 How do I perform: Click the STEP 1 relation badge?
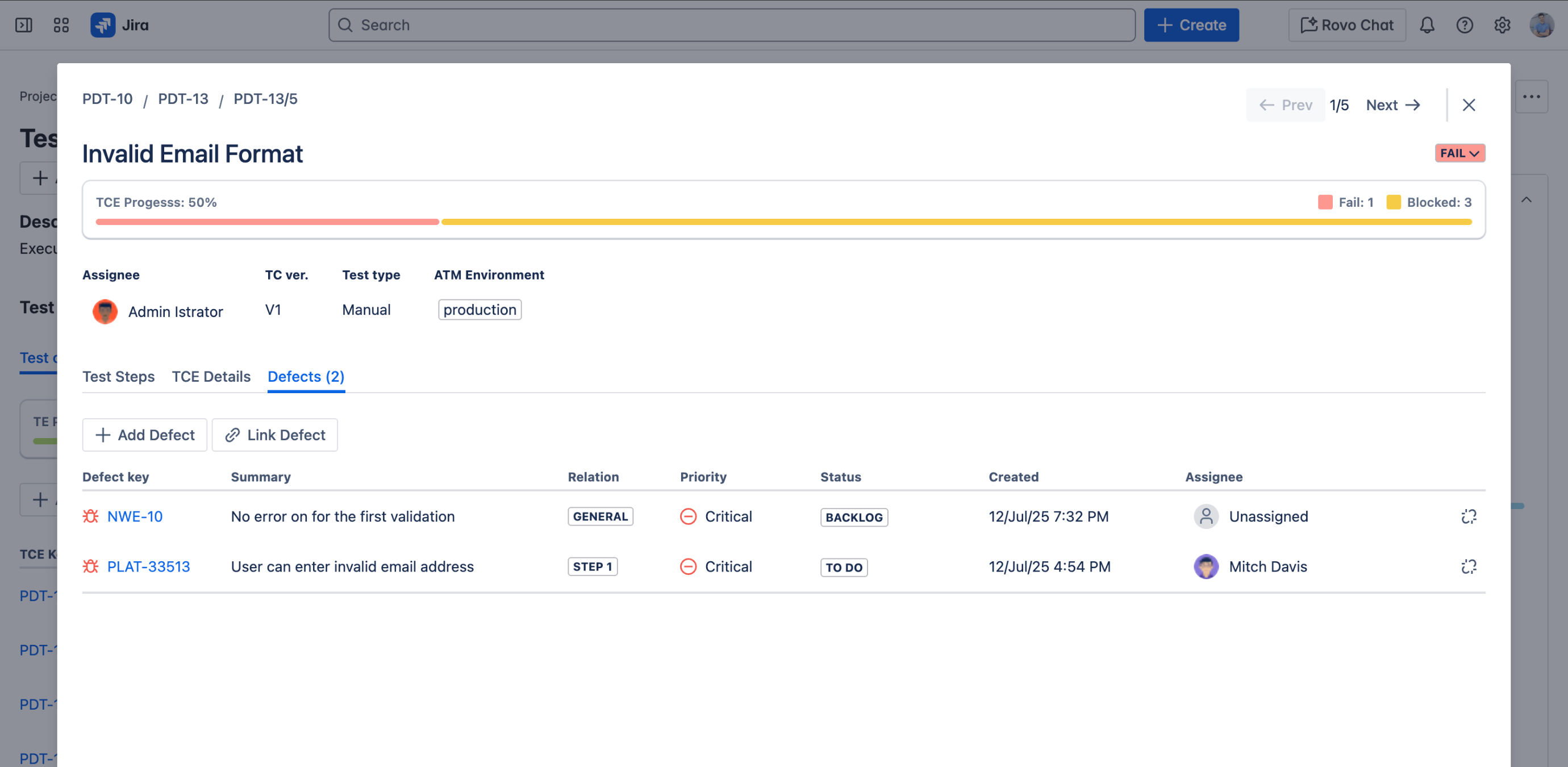click(592, 566)
